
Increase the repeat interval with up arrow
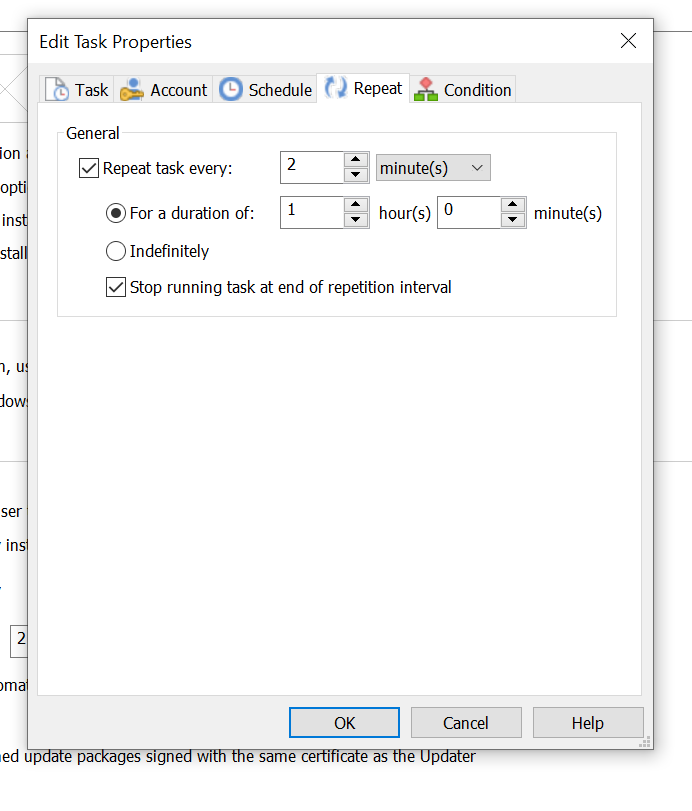pos(356,160)
